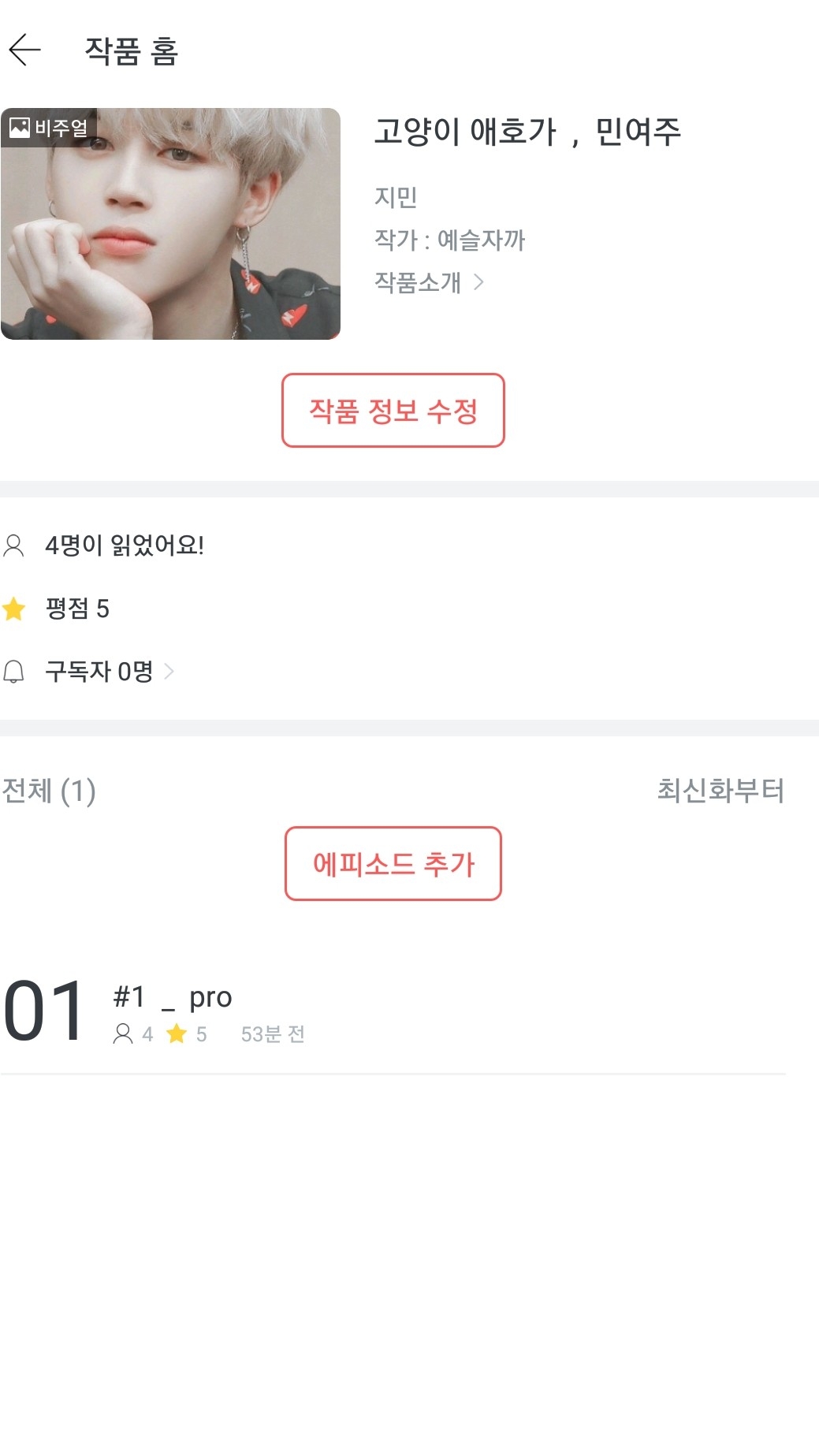Tap the subscriber bell icon

coord(14,672)
